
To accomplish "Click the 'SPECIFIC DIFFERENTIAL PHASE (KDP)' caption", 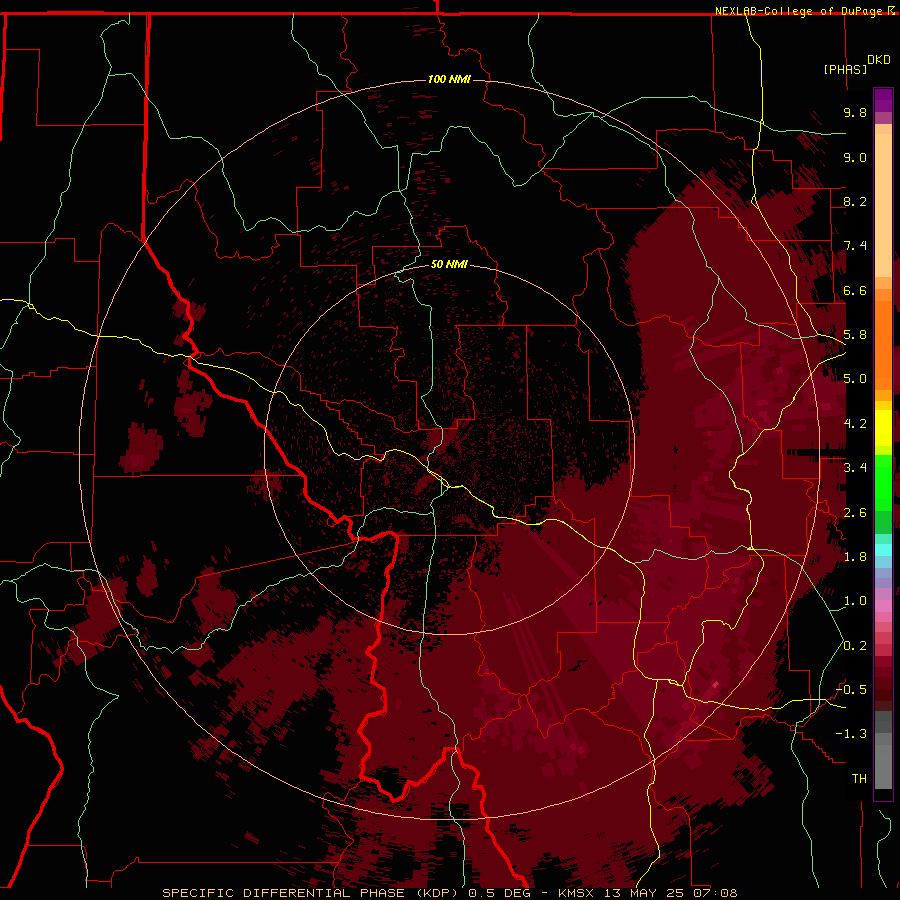I will click(313, 893).
